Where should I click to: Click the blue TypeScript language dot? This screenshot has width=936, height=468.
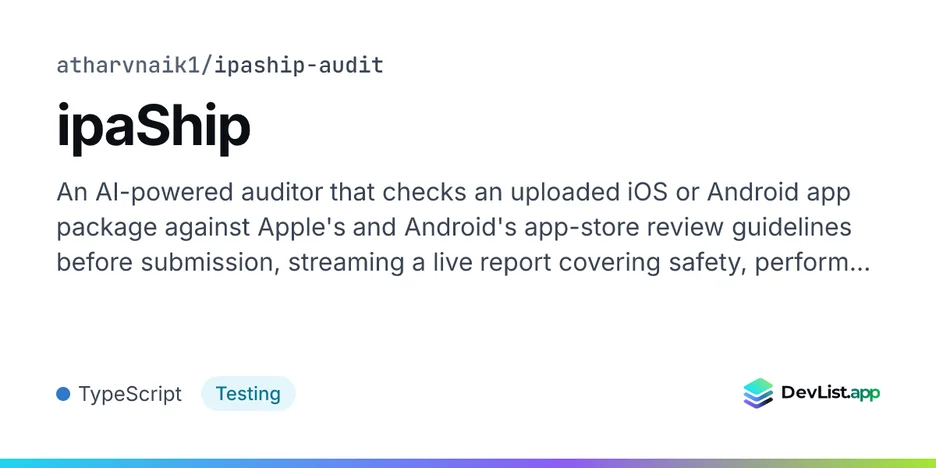[63, 394]
